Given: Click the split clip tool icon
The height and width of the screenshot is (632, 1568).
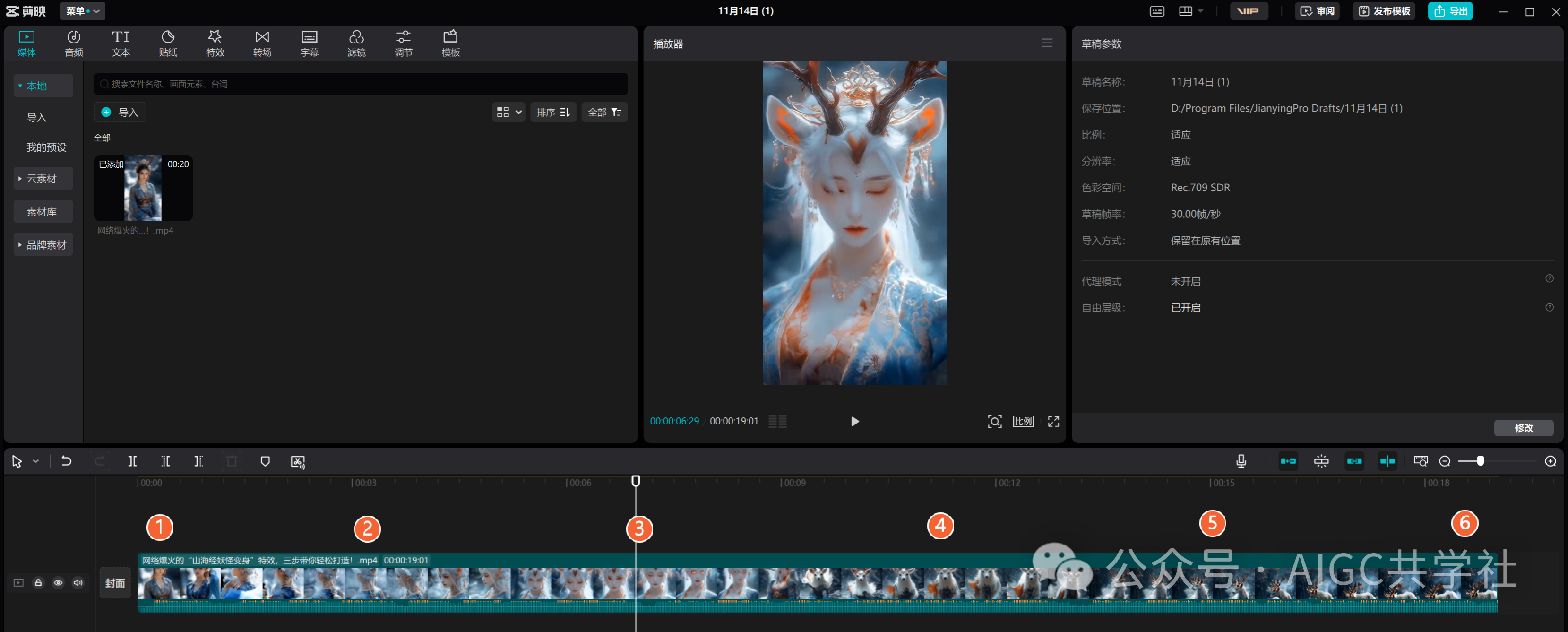Looking at the screenshot, I should point(132,461).
